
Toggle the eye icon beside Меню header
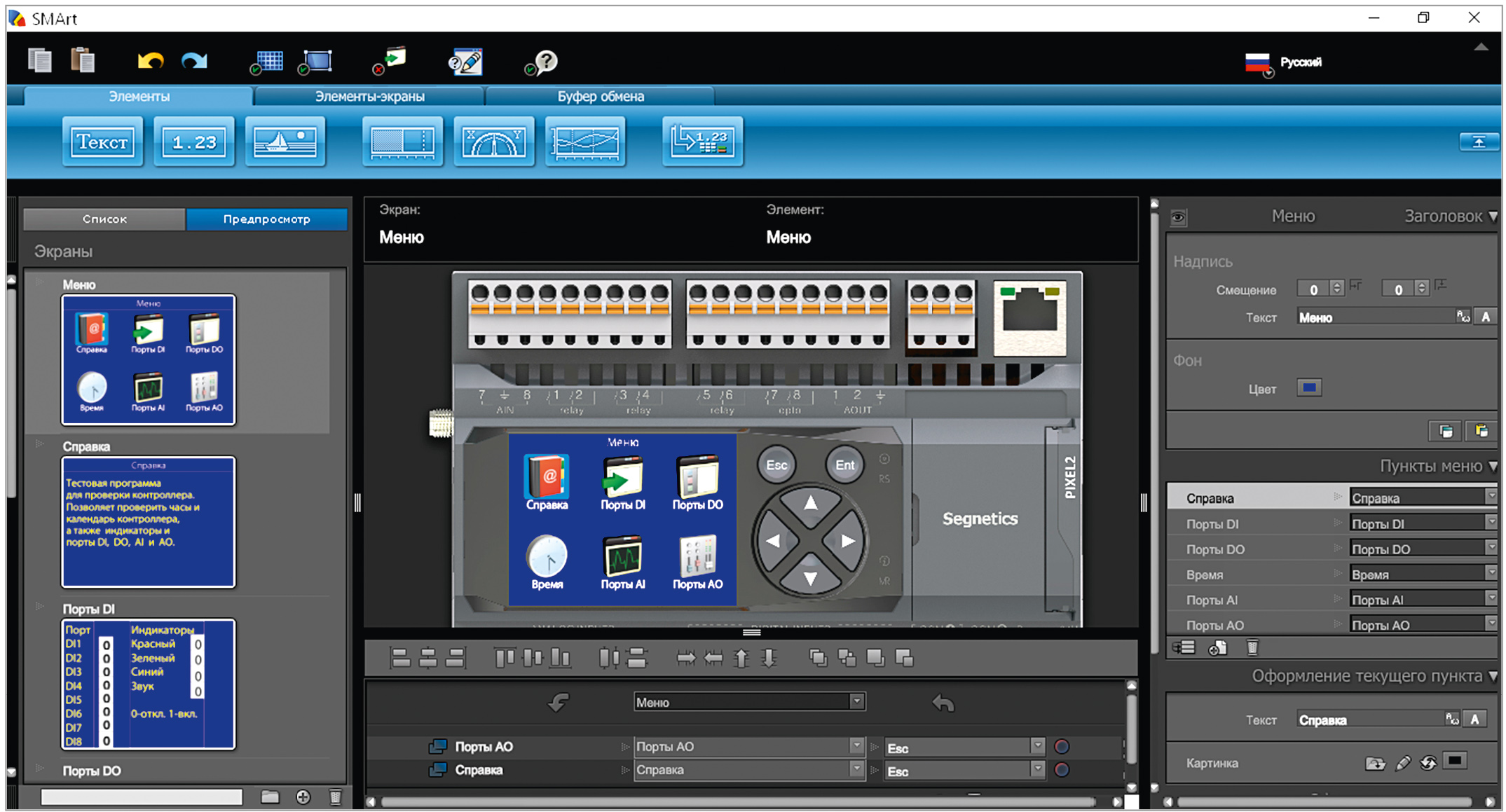(1179, 217)
